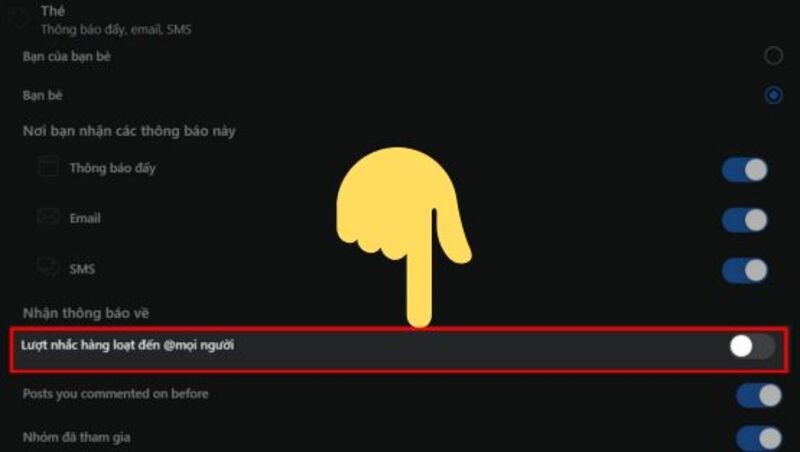The width and height of the screenshot is (800, 452).
Task: Click the Bạn của bạn bè label
Action: click(x=67, y=56)
